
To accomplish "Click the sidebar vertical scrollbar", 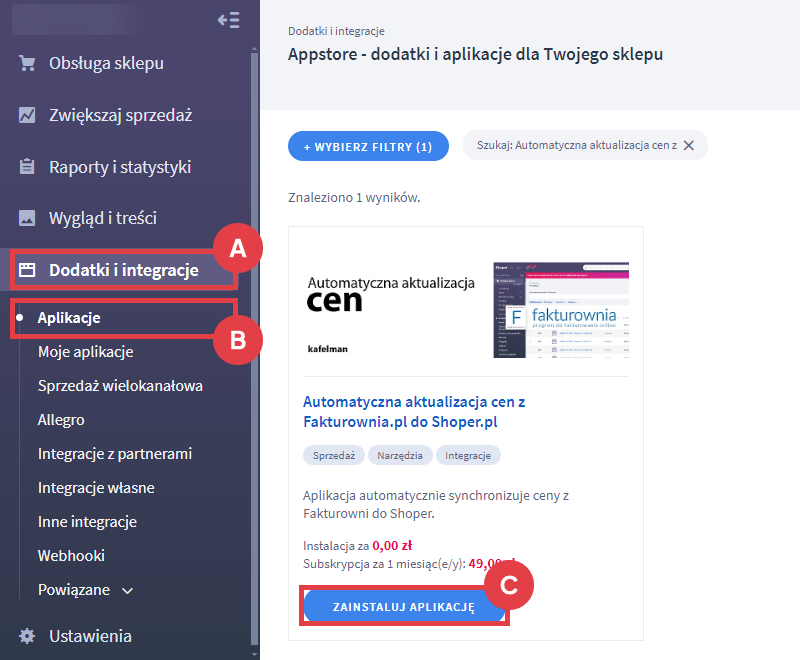I will tap(255, 347).
